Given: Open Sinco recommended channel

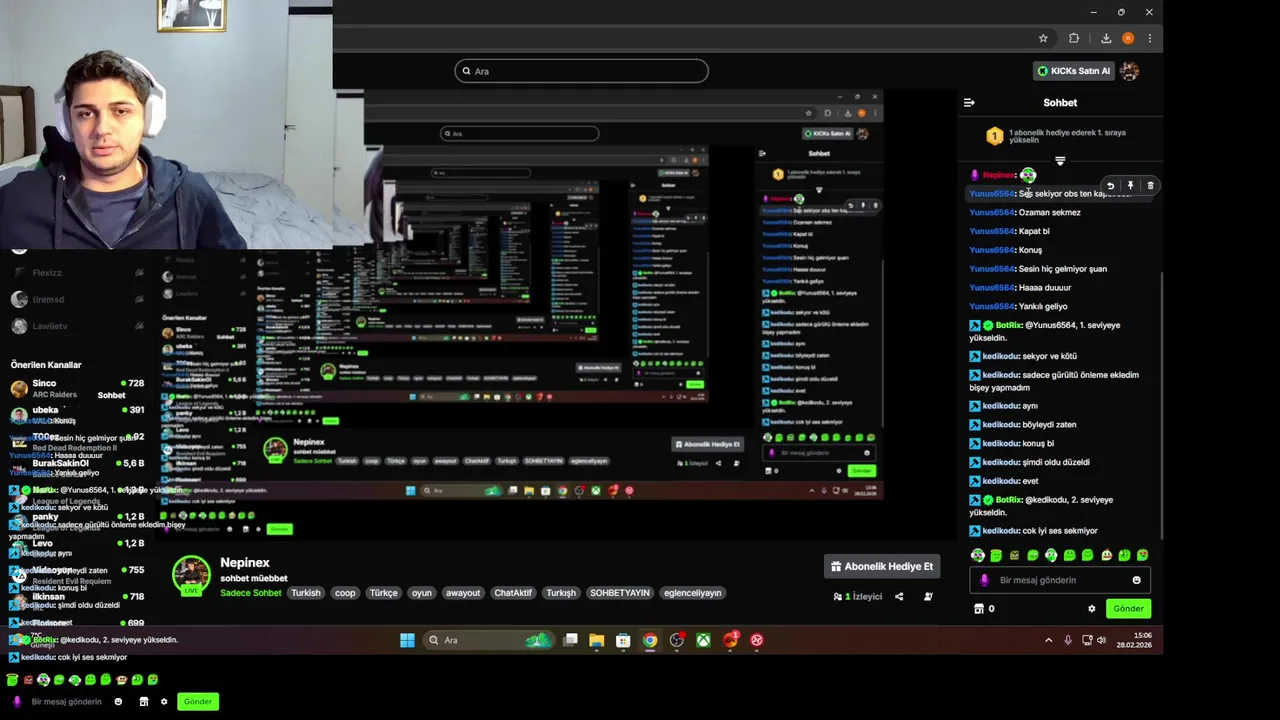Looking at the screenshot, I should 77,389.
